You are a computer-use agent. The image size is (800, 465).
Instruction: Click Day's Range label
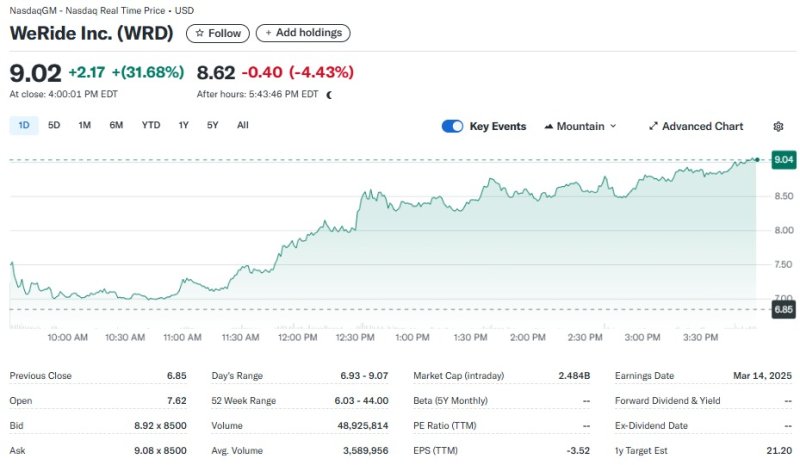[x=237, y=376]
